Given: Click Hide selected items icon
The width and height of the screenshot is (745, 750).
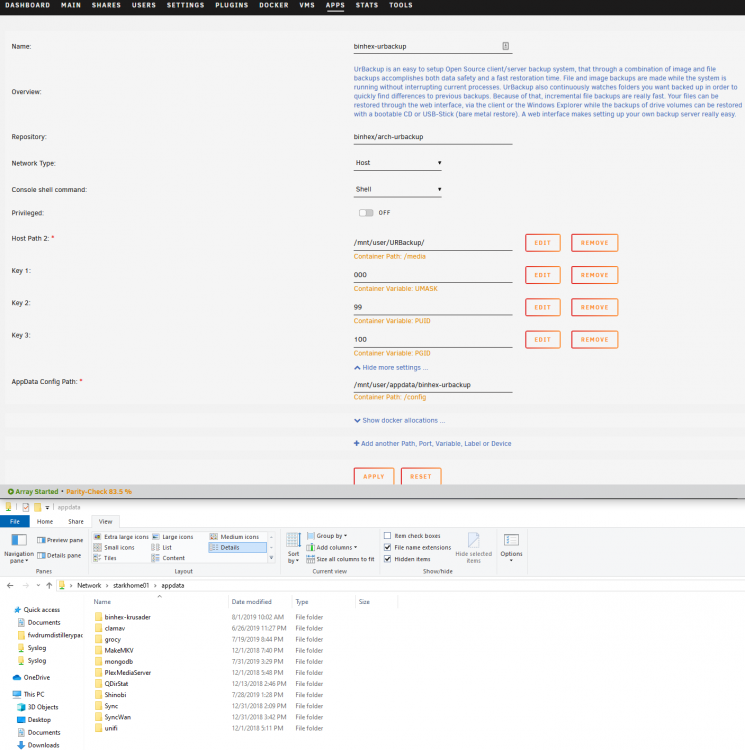Looking at the screenshot, I should 473,548.
